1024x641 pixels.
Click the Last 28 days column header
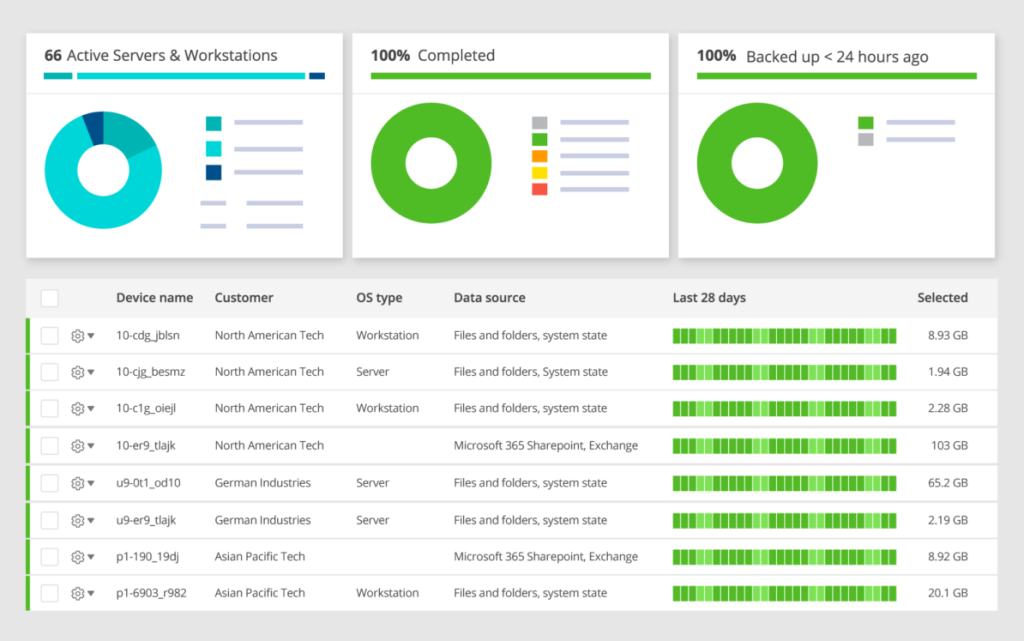click(709, 297)
